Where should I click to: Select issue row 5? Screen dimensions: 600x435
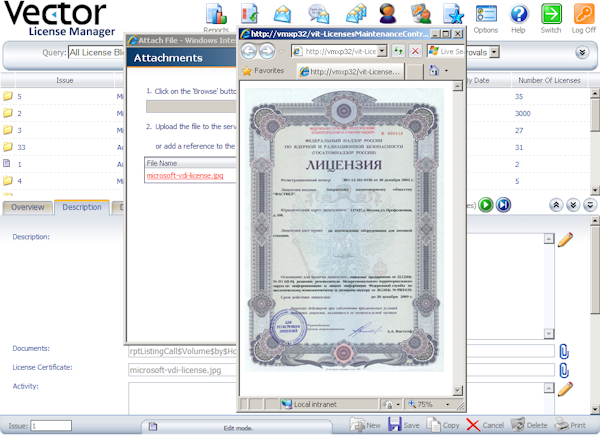click(x=20, y=96)
